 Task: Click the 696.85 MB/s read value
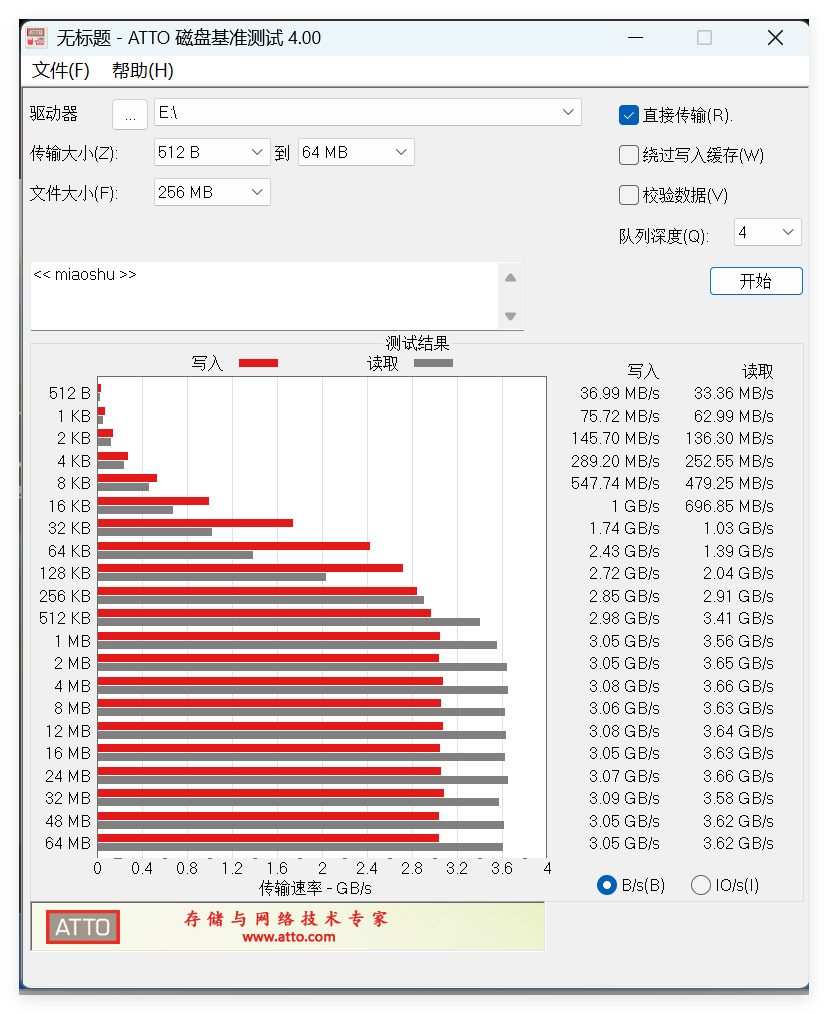(x=729, y=506)
